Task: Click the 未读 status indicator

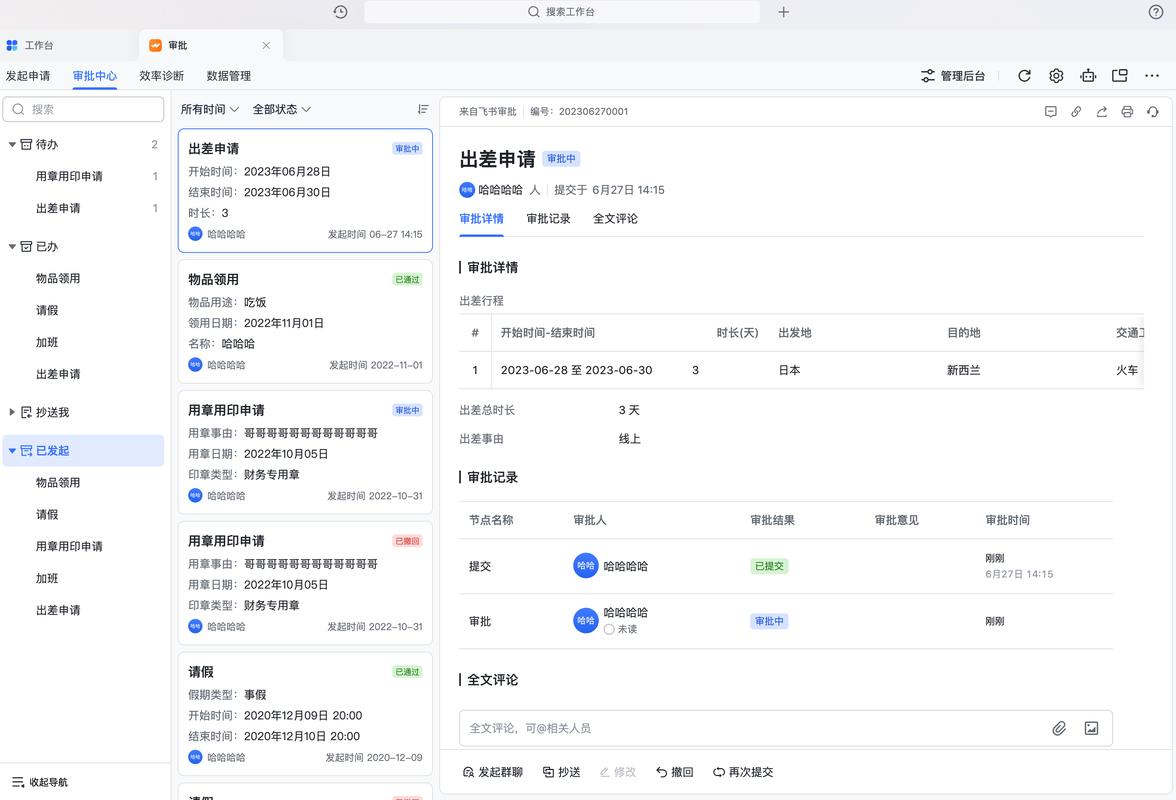Action: point(620,629)
